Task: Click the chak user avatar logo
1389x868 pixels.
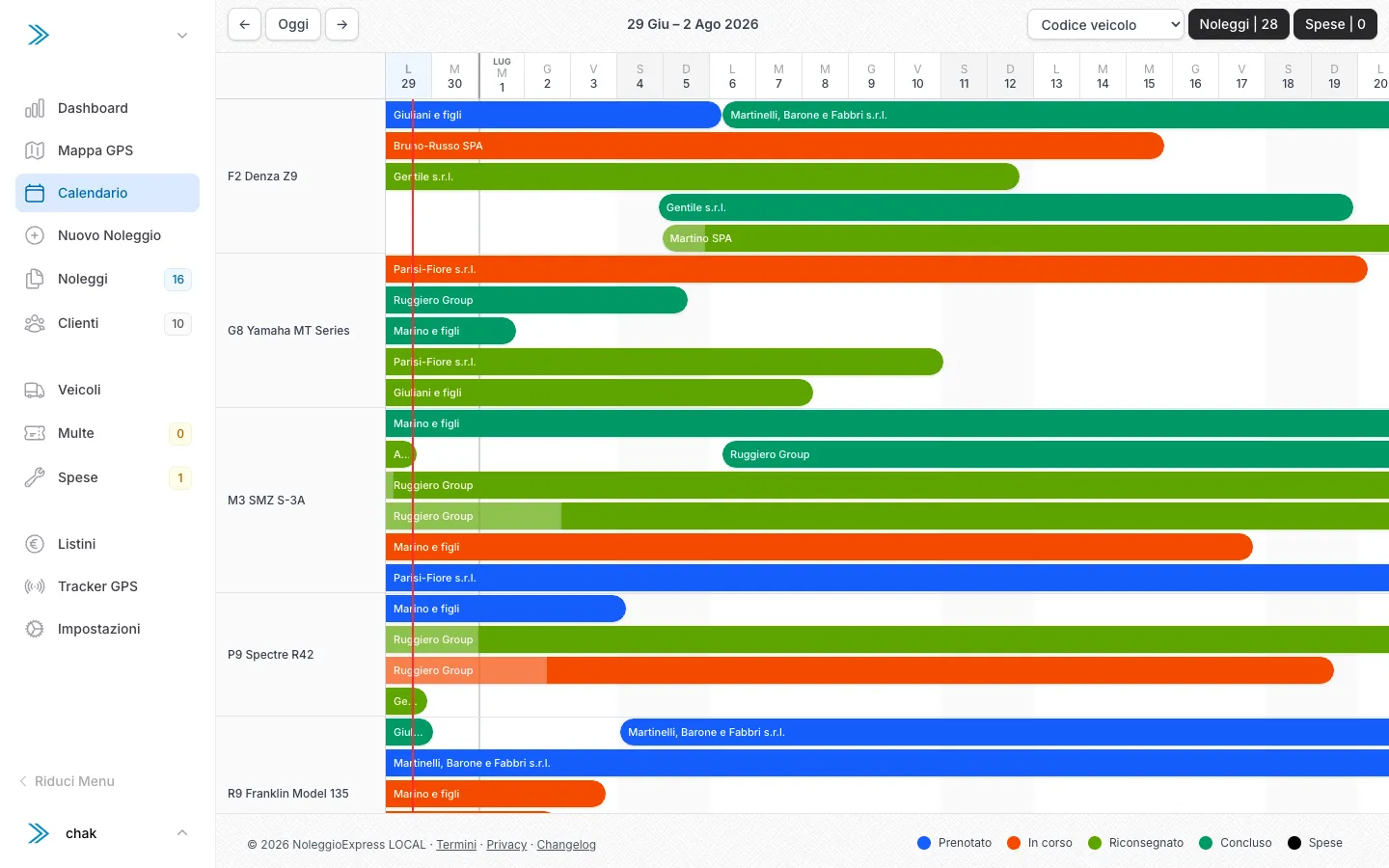Action: click(39, 833)
